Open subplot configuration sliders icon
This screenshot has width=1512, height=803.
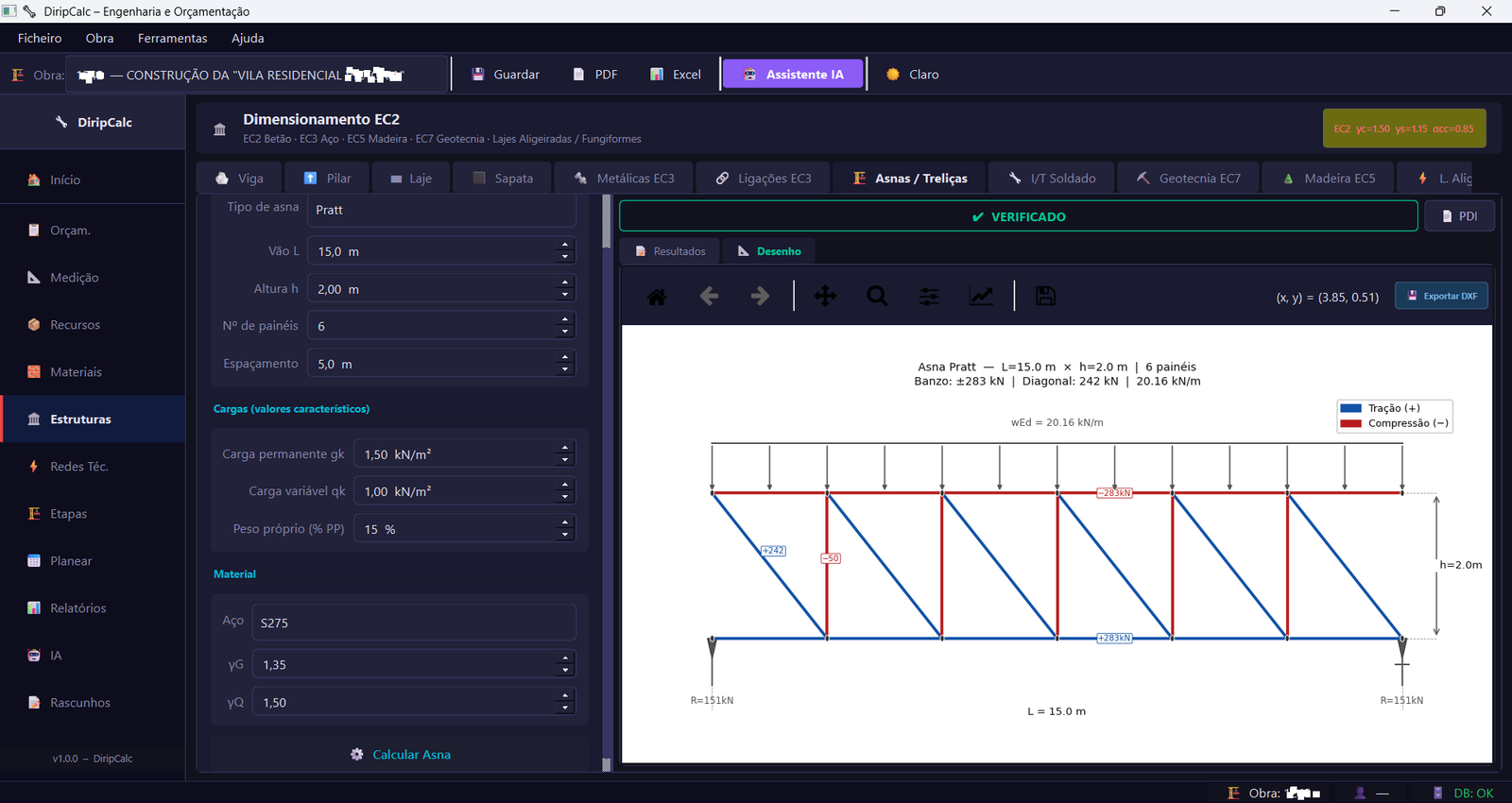pos(929,297)
